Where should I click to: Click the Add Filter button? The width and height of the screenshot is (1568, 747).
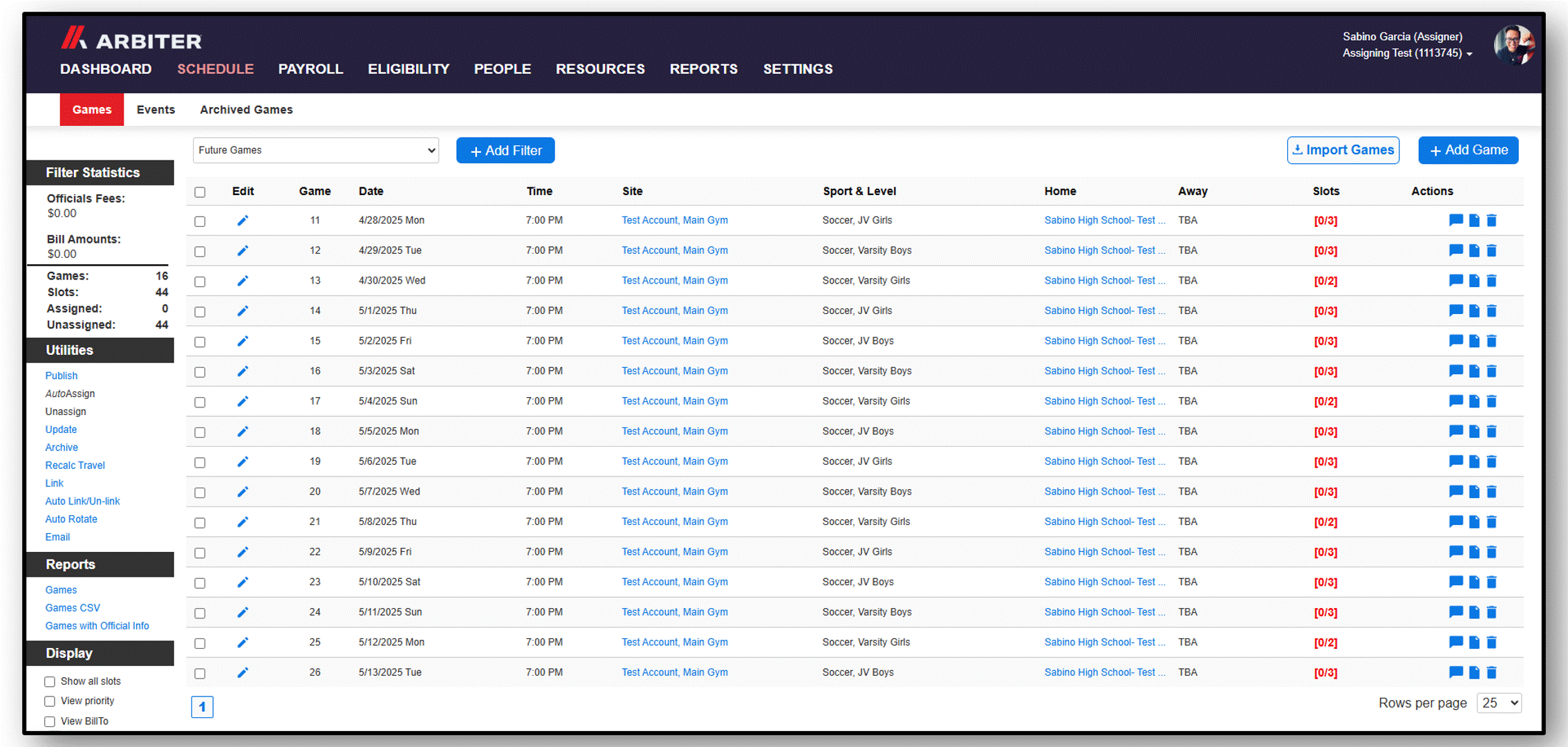pyautogui.click(x=505, y=151)
